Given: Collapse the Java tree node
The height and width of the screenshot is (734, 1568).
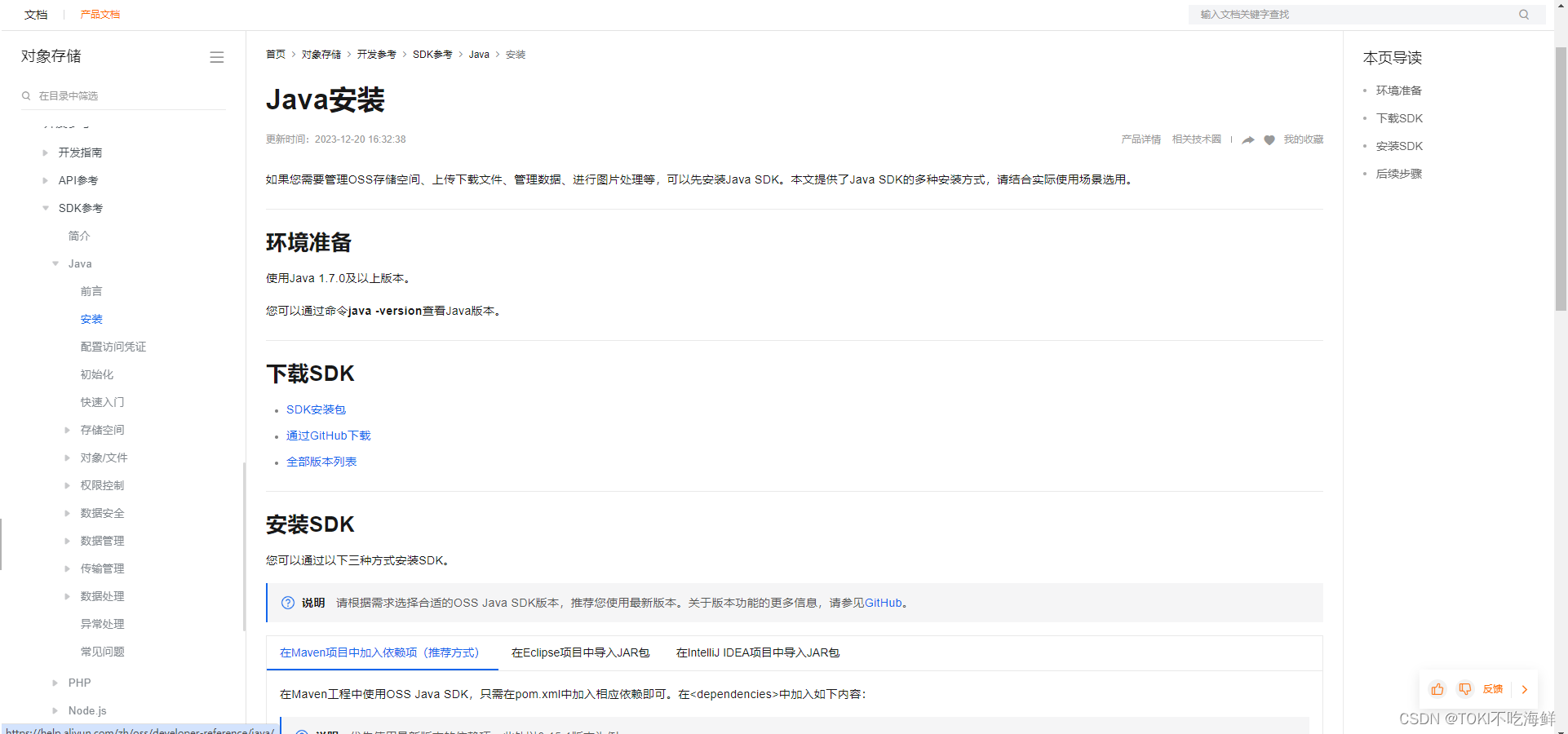Looking at the screenshot, I should 55,263.
